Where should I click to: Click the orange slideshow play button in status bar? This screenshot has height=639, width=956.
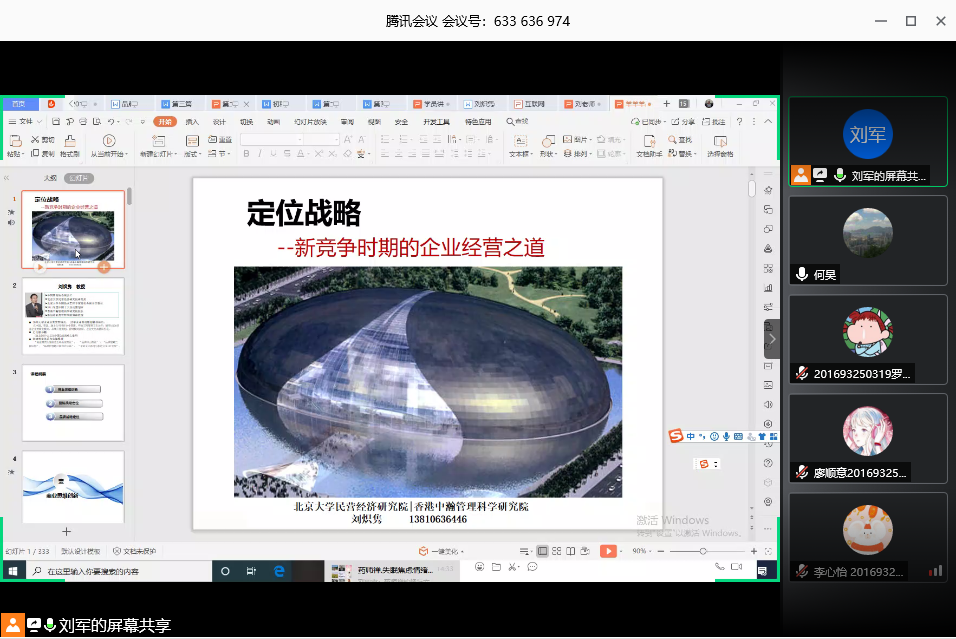point(608,551)
